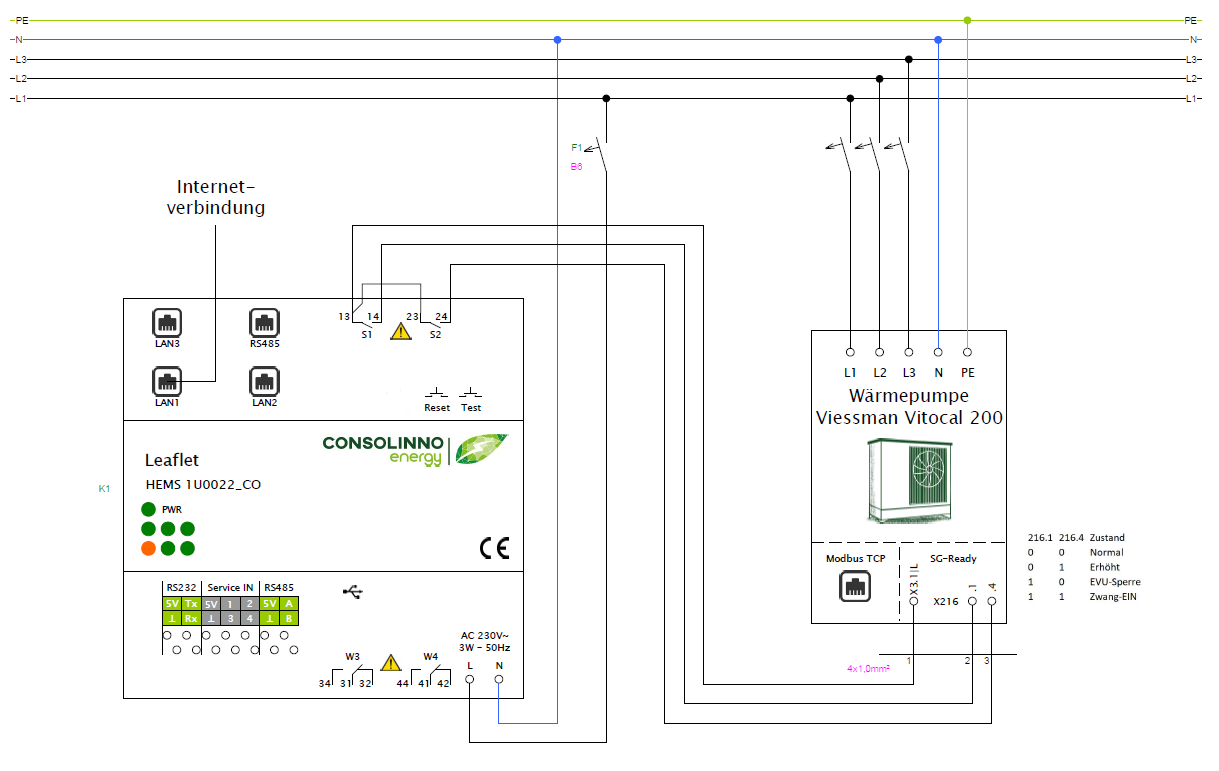Select the CE certification mark
The width and height of the screenshot is (1219, 771).
pyautogui.click(x=494, y=548)
